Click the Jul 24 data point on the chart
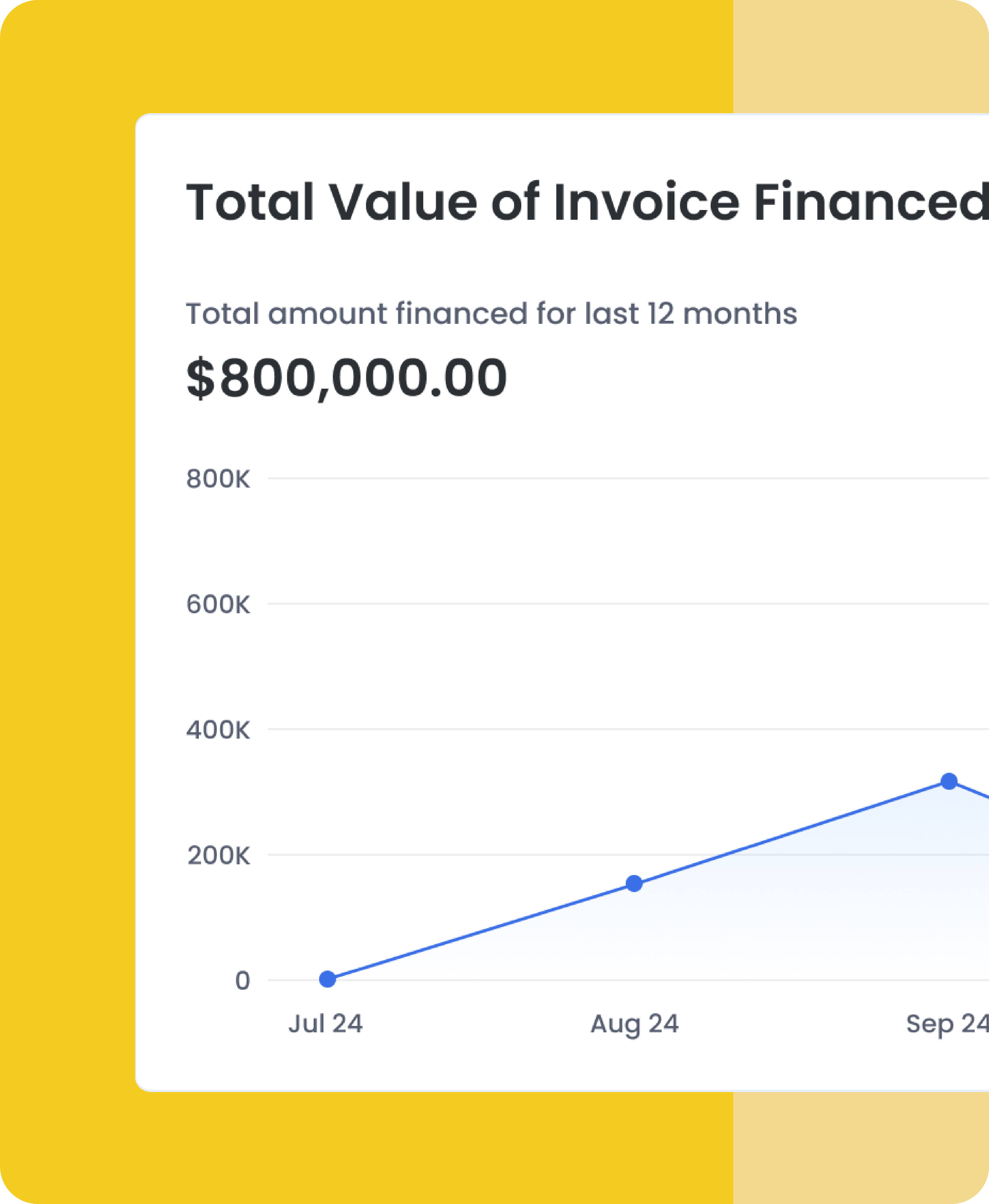 point(328,979)
